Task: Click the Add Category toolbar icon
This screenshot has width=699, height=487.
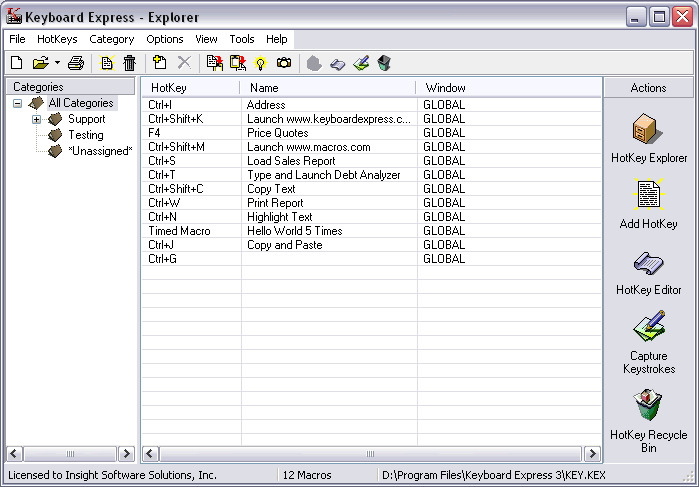Action: (159, 63)
